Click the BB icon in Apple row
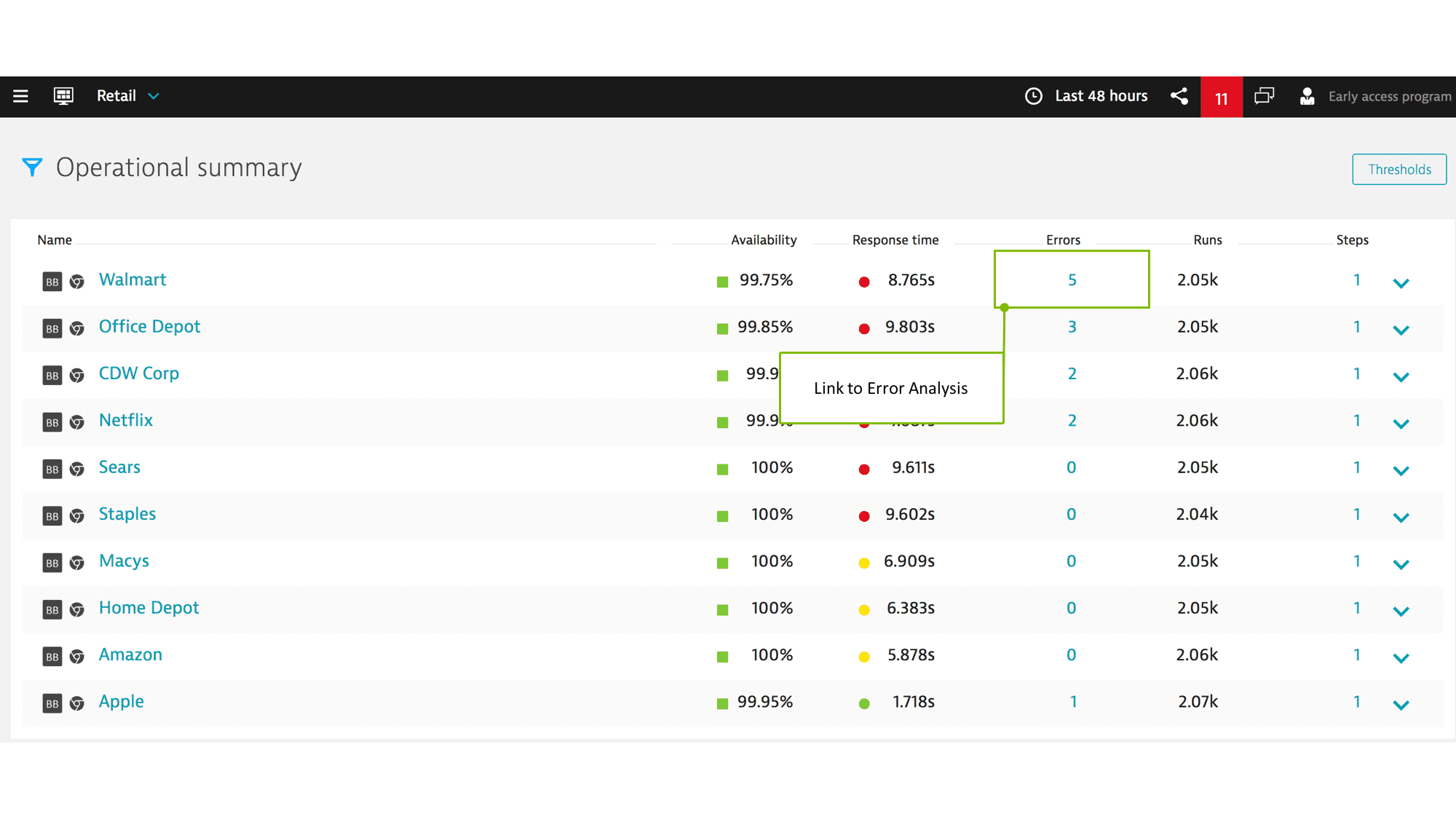The width and height of the screenshot is (1456, 819). 52,703
